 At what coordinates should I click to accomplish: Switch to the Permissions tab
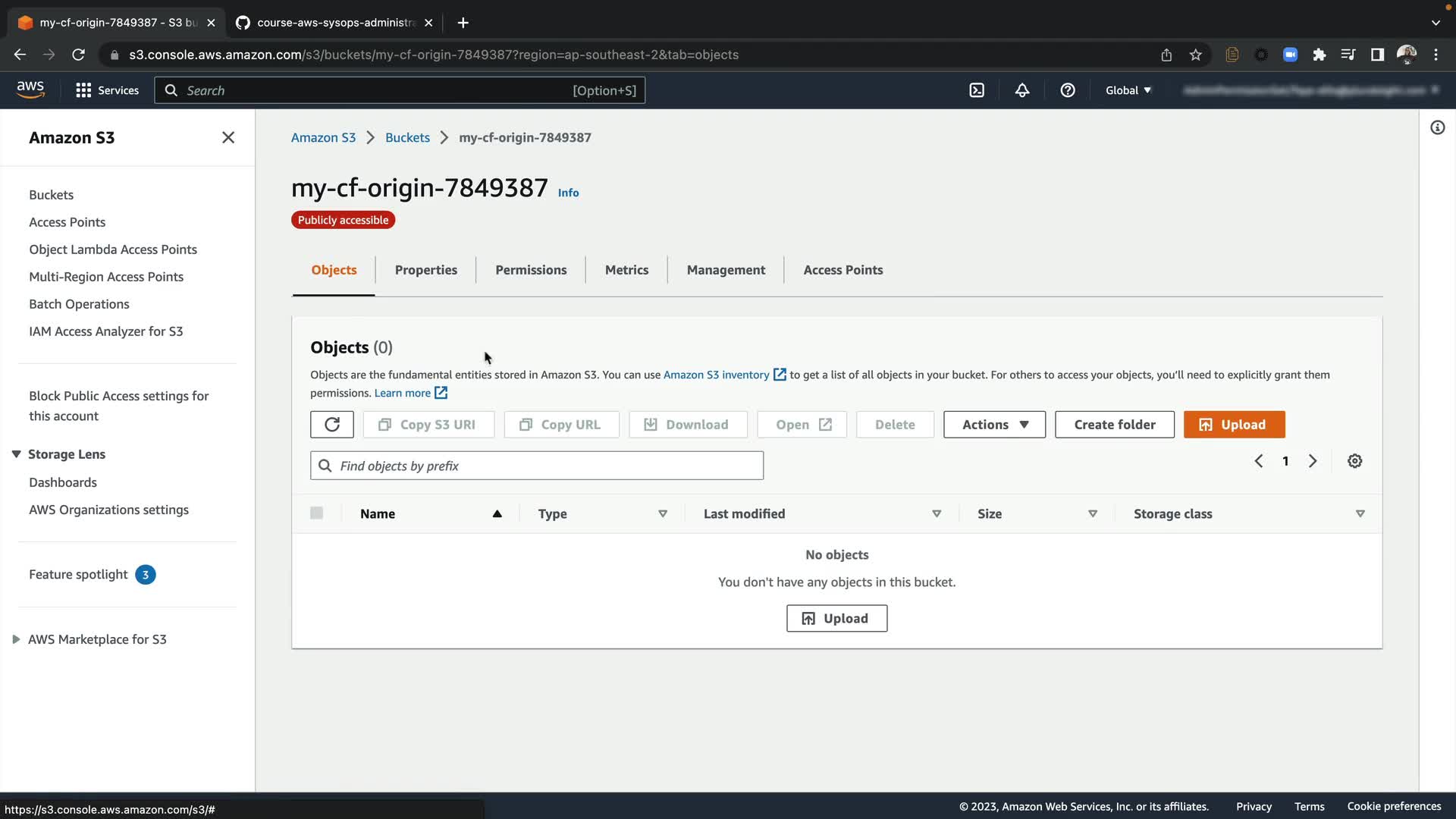(531, 270)
